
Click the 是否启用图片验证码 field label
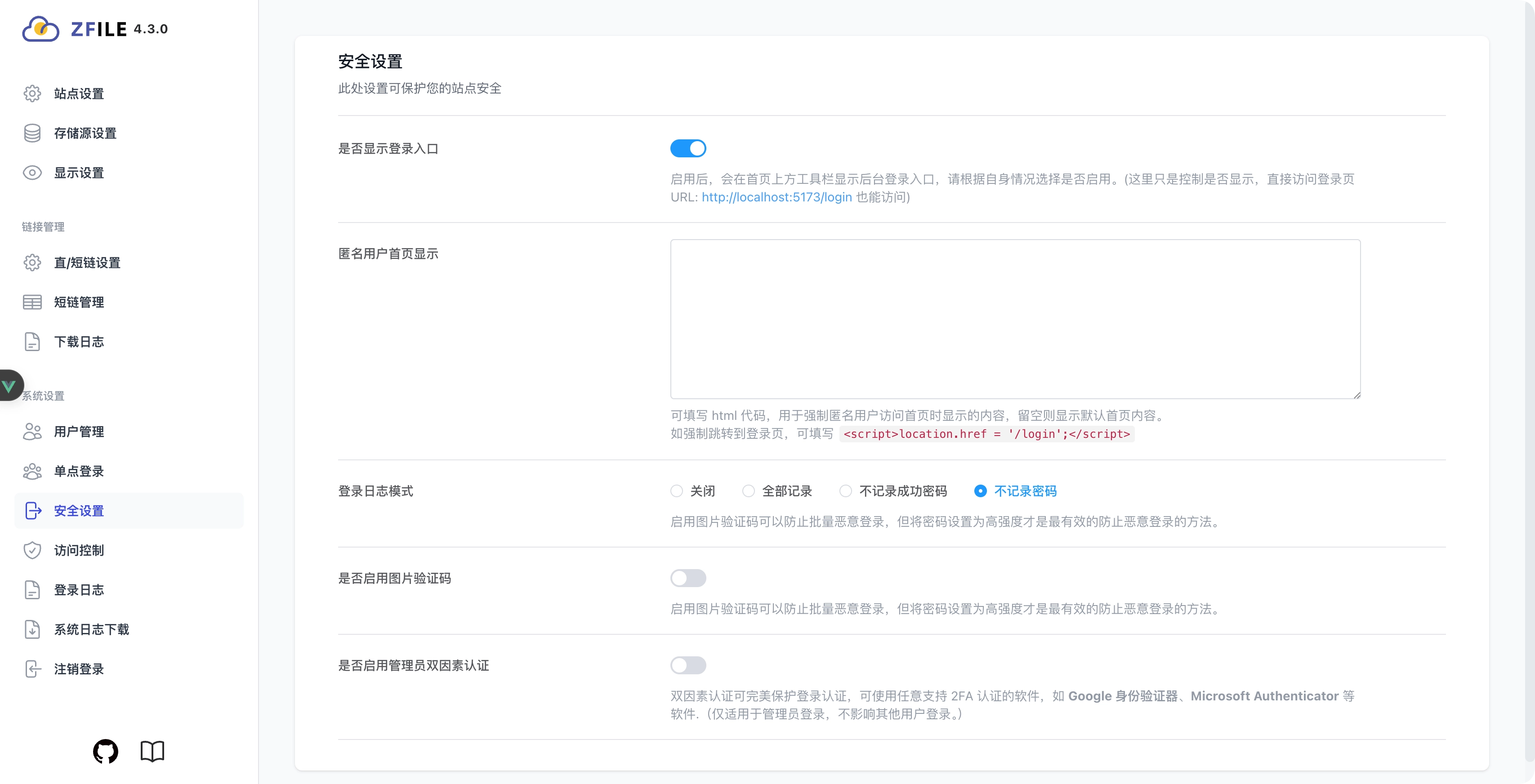coord(394,578)
